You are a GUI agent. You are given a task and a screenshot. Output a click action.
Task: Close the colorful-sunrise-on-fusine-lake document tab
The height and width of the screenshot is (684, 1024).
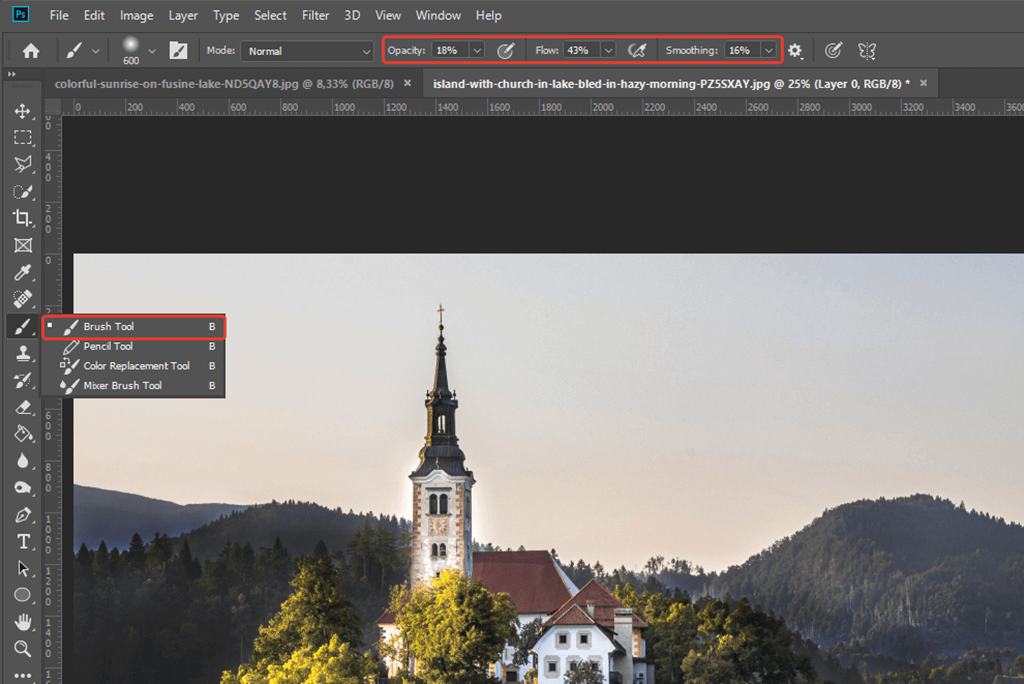(408, 83)
